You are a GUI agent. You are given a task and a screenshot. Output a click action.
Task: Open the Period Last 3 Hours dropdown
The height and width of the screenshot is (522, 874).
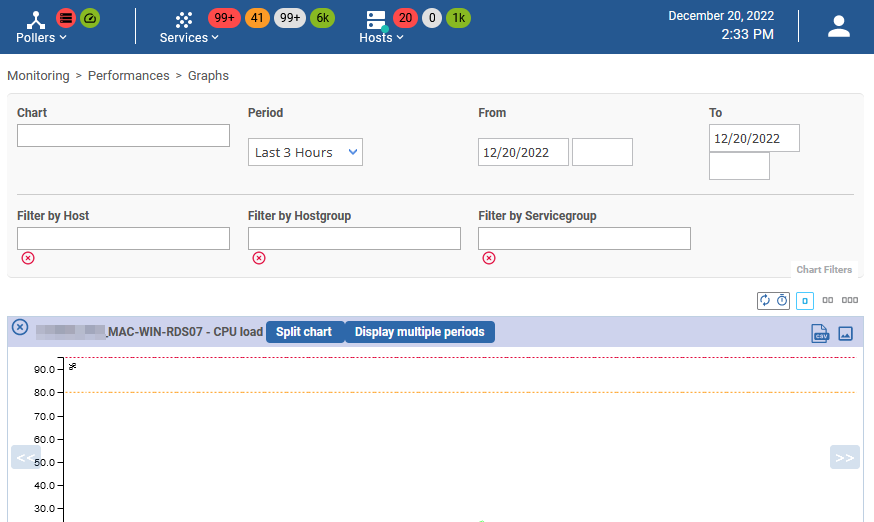[x=305, y=152]
